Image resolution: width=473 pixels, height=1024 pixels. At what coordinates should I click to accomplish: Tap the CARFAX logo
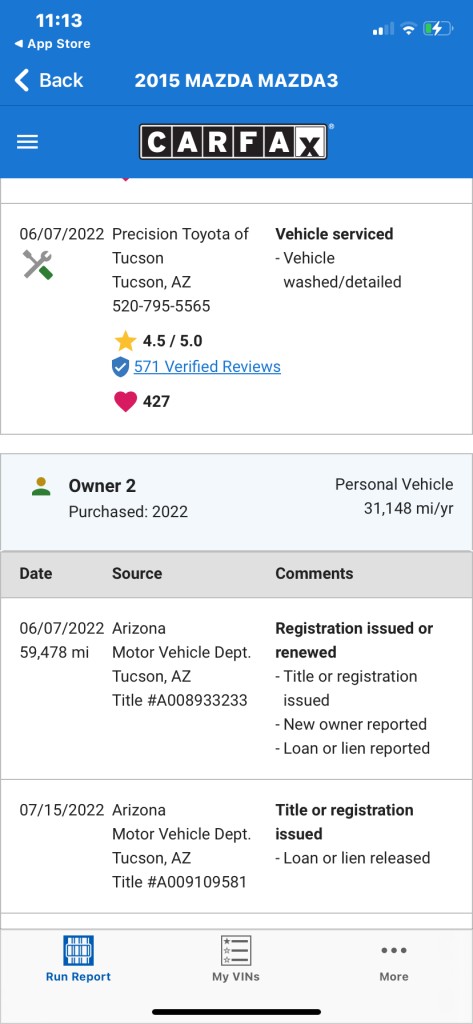233,142
